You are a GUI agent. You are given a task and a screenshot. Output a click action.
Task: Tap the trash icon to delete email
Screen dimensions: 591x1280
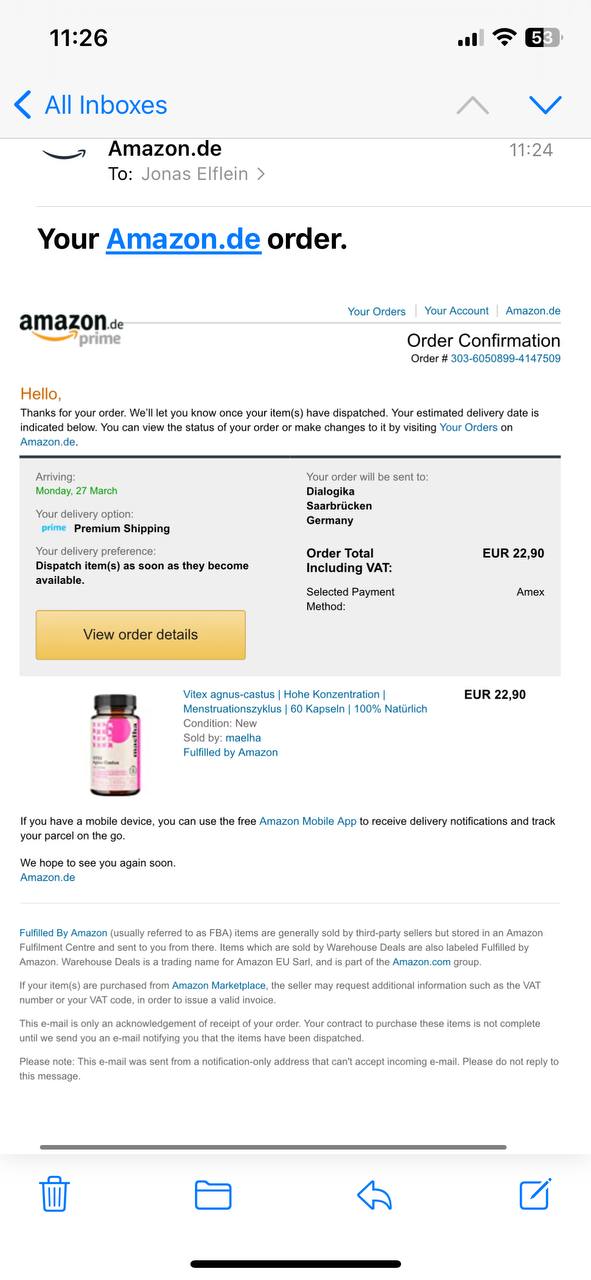click(x=54, y=1194)
